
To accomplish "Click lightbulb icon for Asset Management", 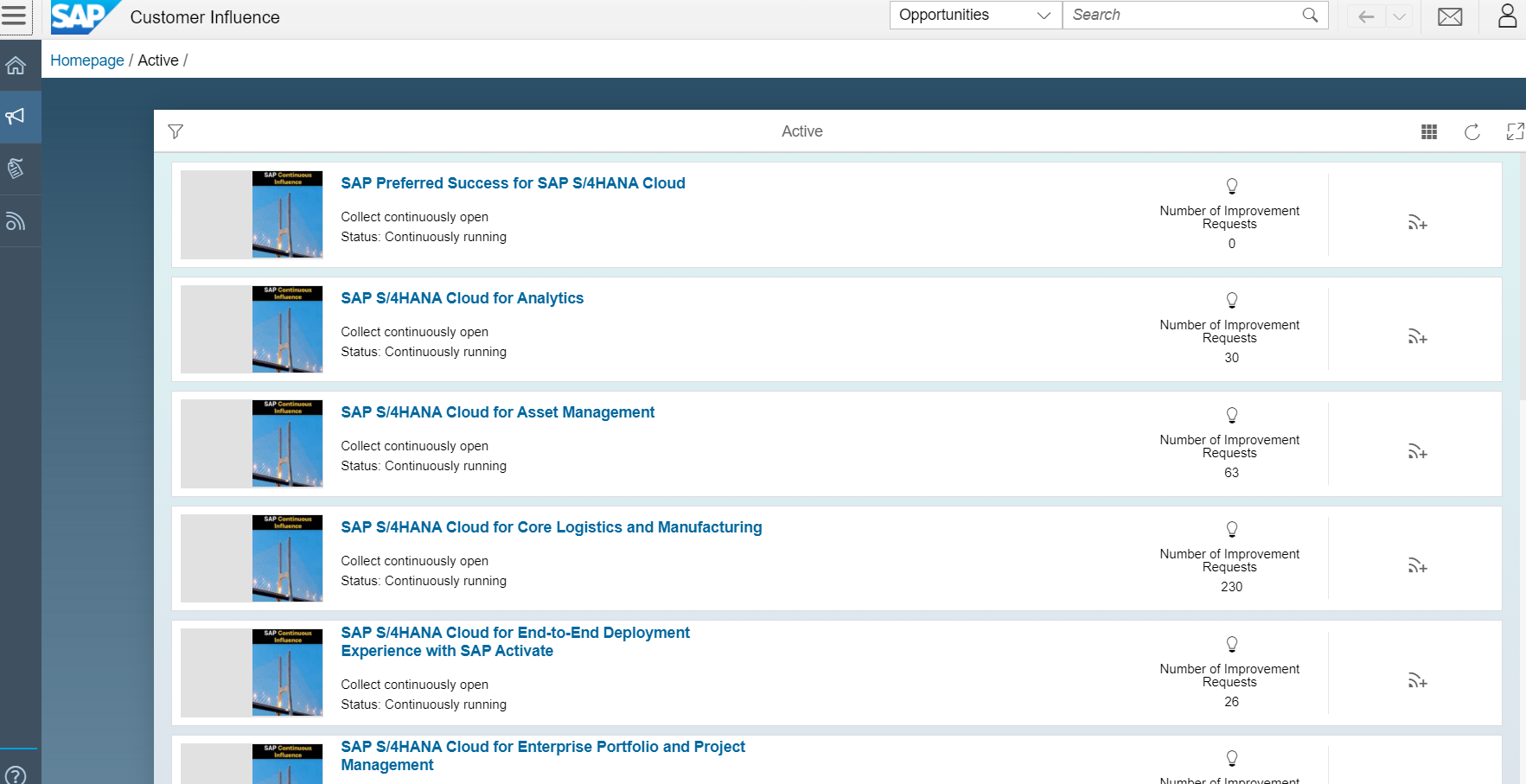I will pyautogui.click(x=1232, y=415).
